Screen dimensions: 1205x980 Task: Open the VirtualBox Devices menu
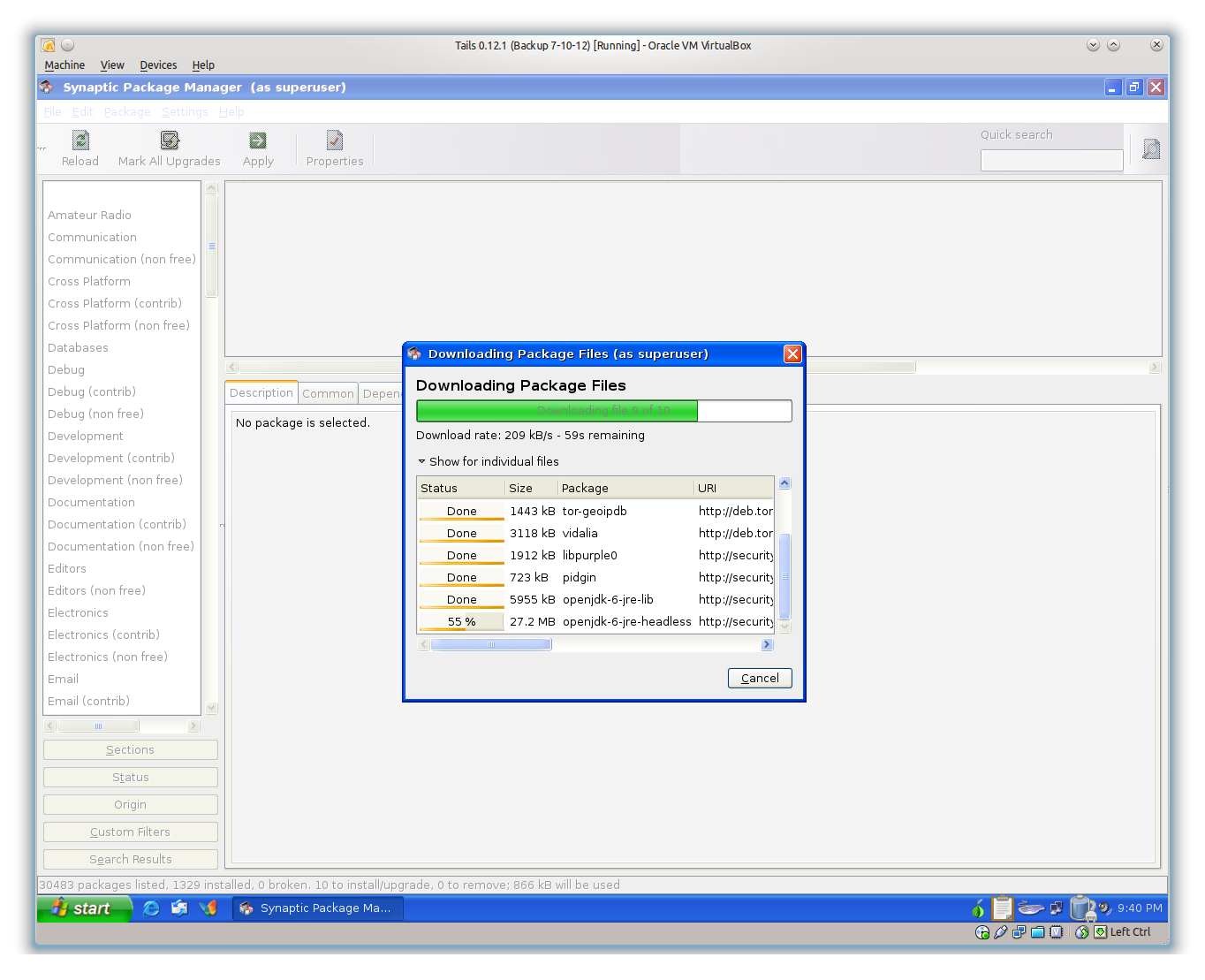pyautogui.click(x=158, y=65)
